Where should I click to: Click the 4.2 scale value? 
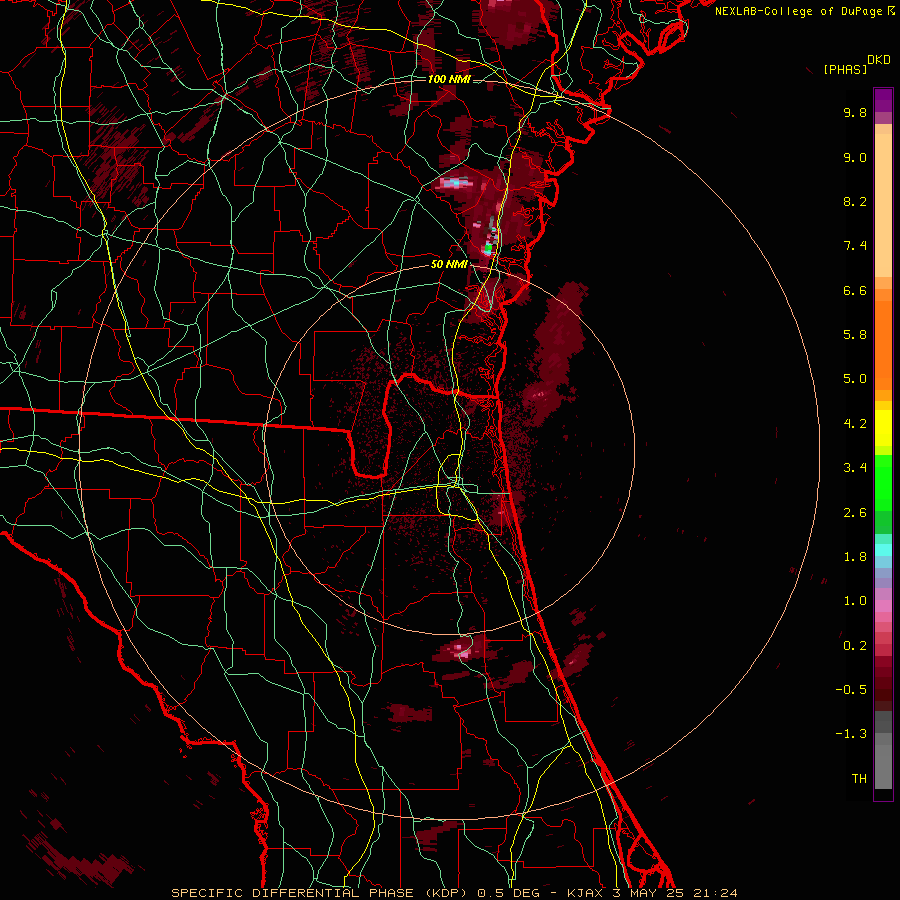855,424
